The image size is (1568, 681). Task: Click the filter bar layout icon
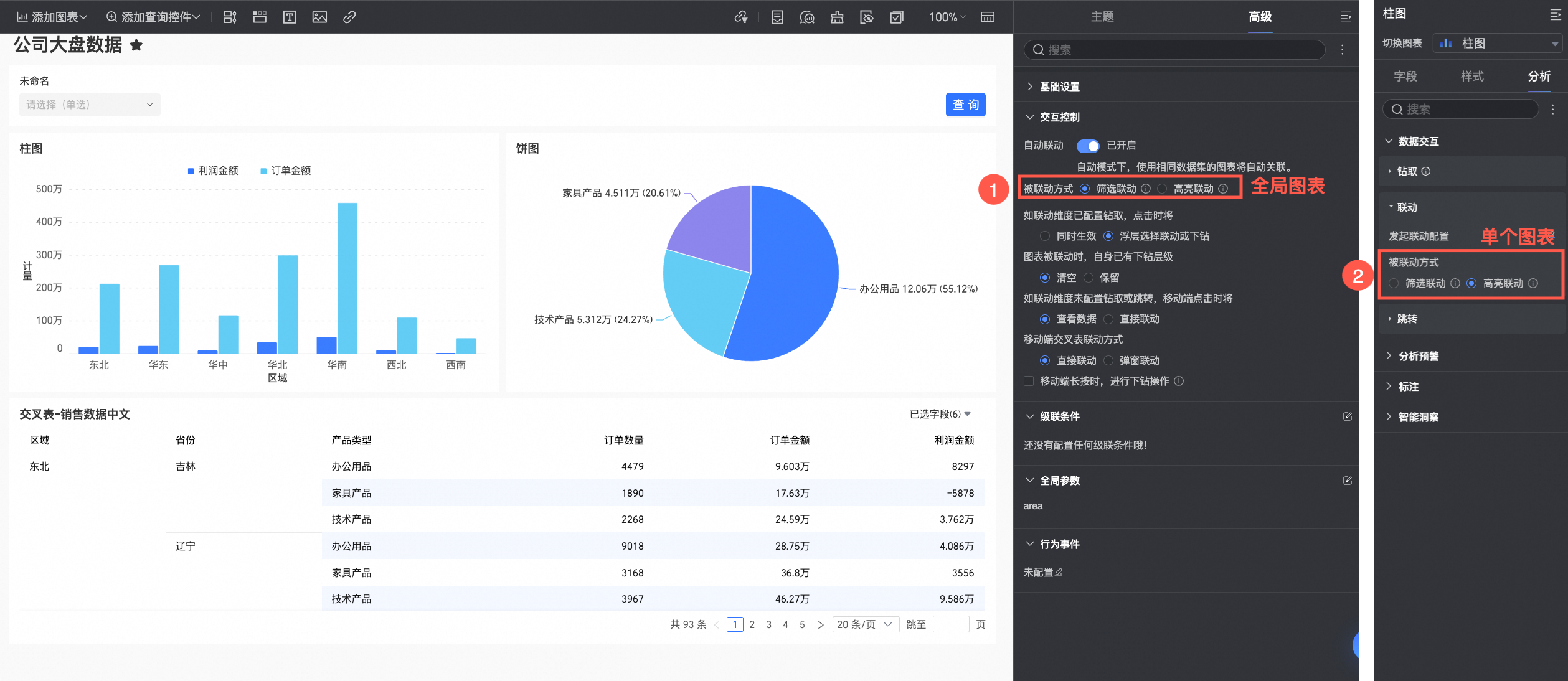230,17
